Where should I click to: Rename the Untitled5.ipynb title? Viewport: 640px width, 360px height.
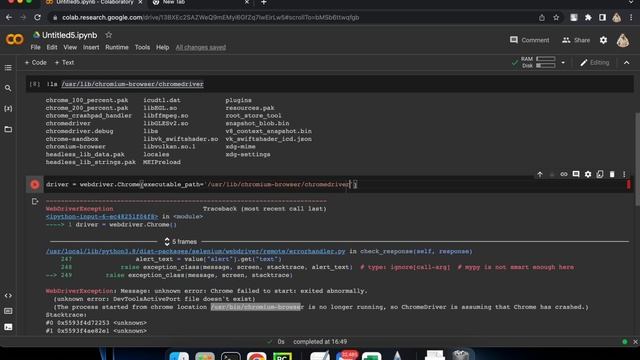70,35
